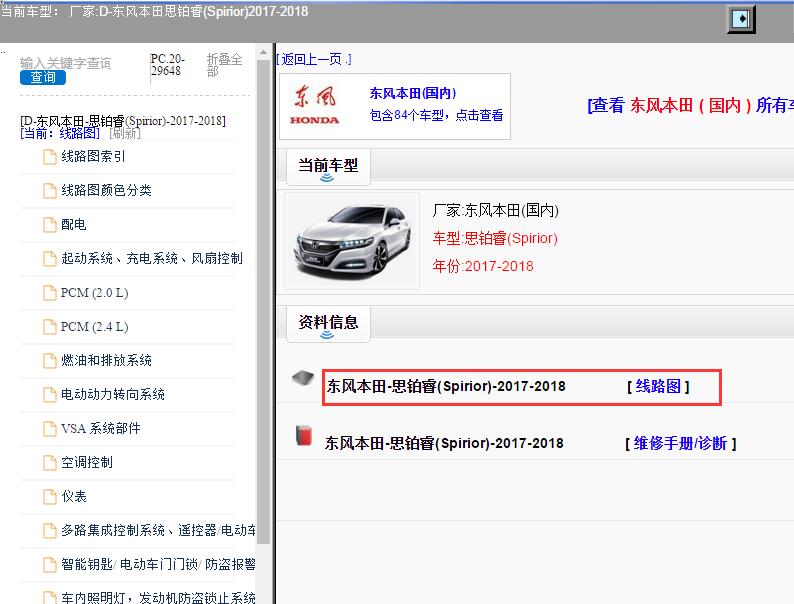Open the 配电 entry

point(74,224)
